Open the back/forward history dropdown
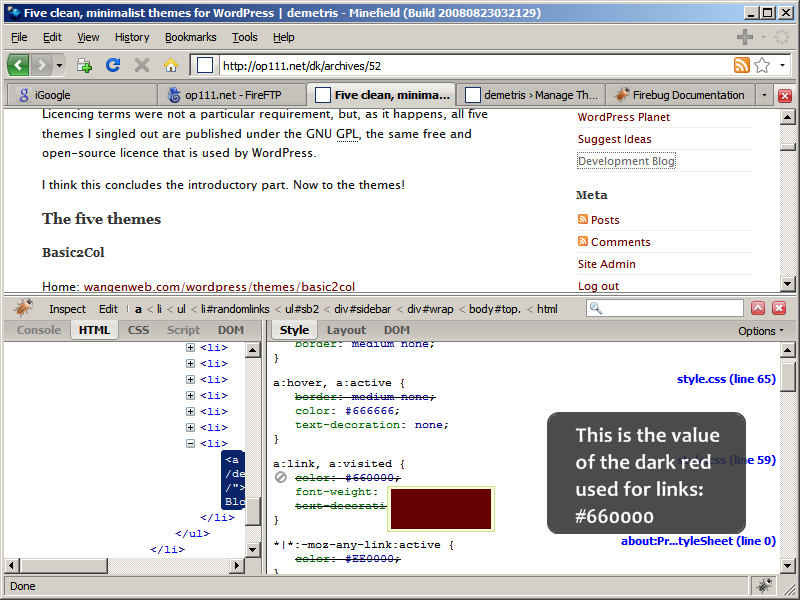The image size is (800, 600). (x=59, y=65)
